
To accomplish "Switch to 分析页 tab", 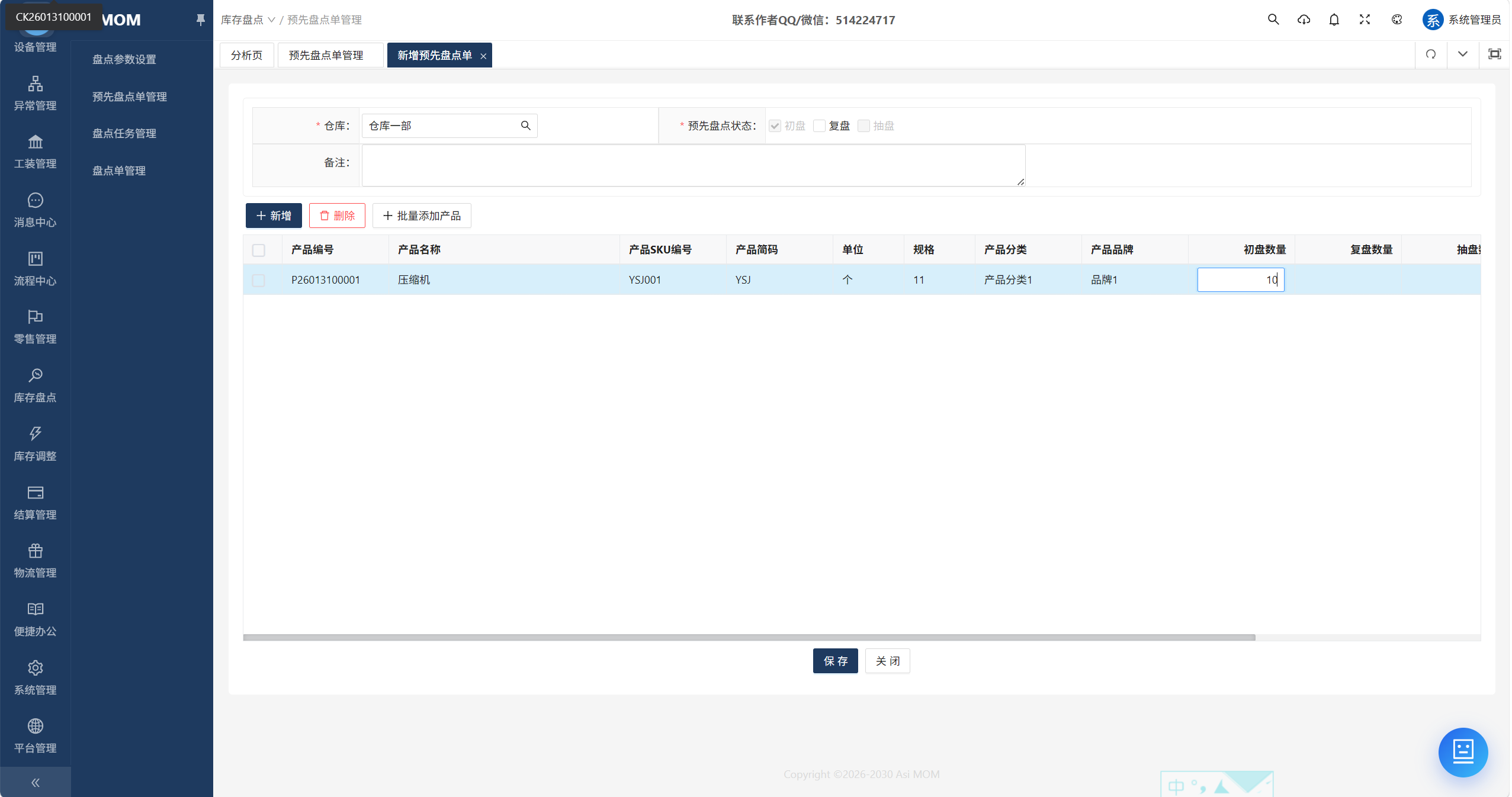I will pyautogui.click(x=246, y=55).
